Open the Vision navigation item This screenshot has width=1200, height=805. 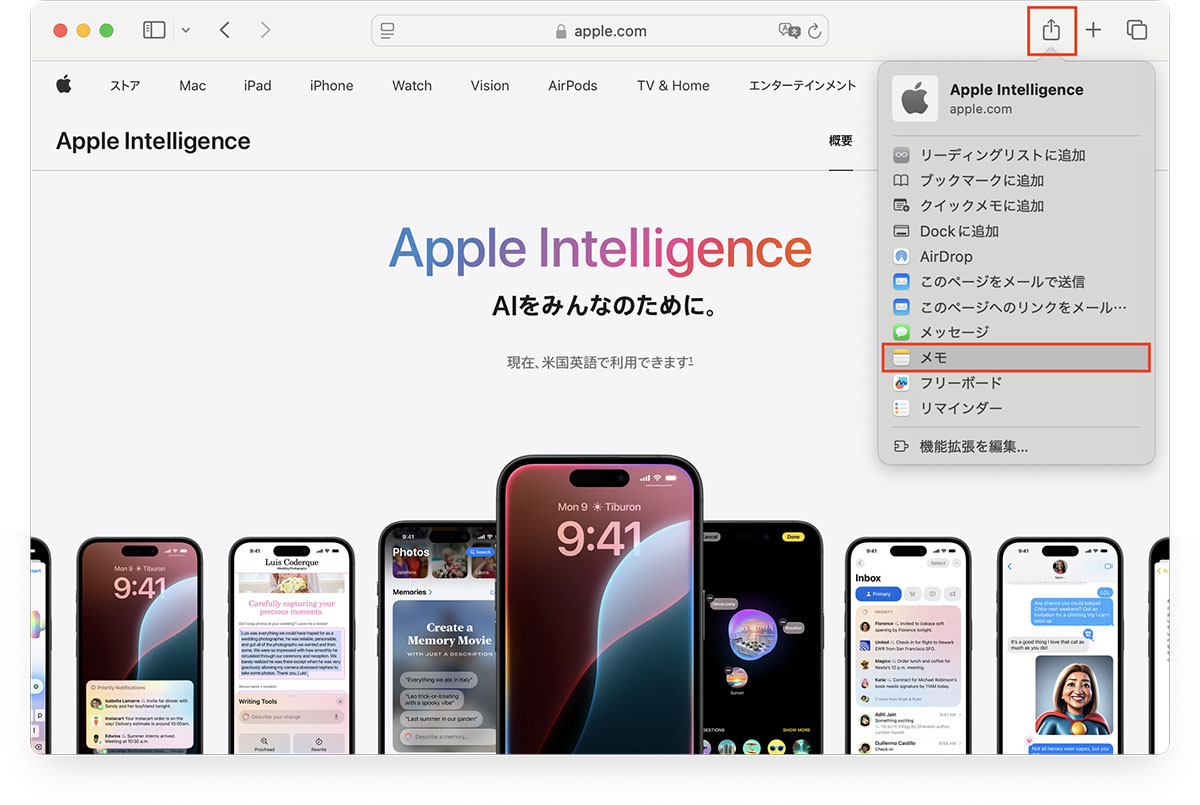pyautogui.click(x=490, y=86)
